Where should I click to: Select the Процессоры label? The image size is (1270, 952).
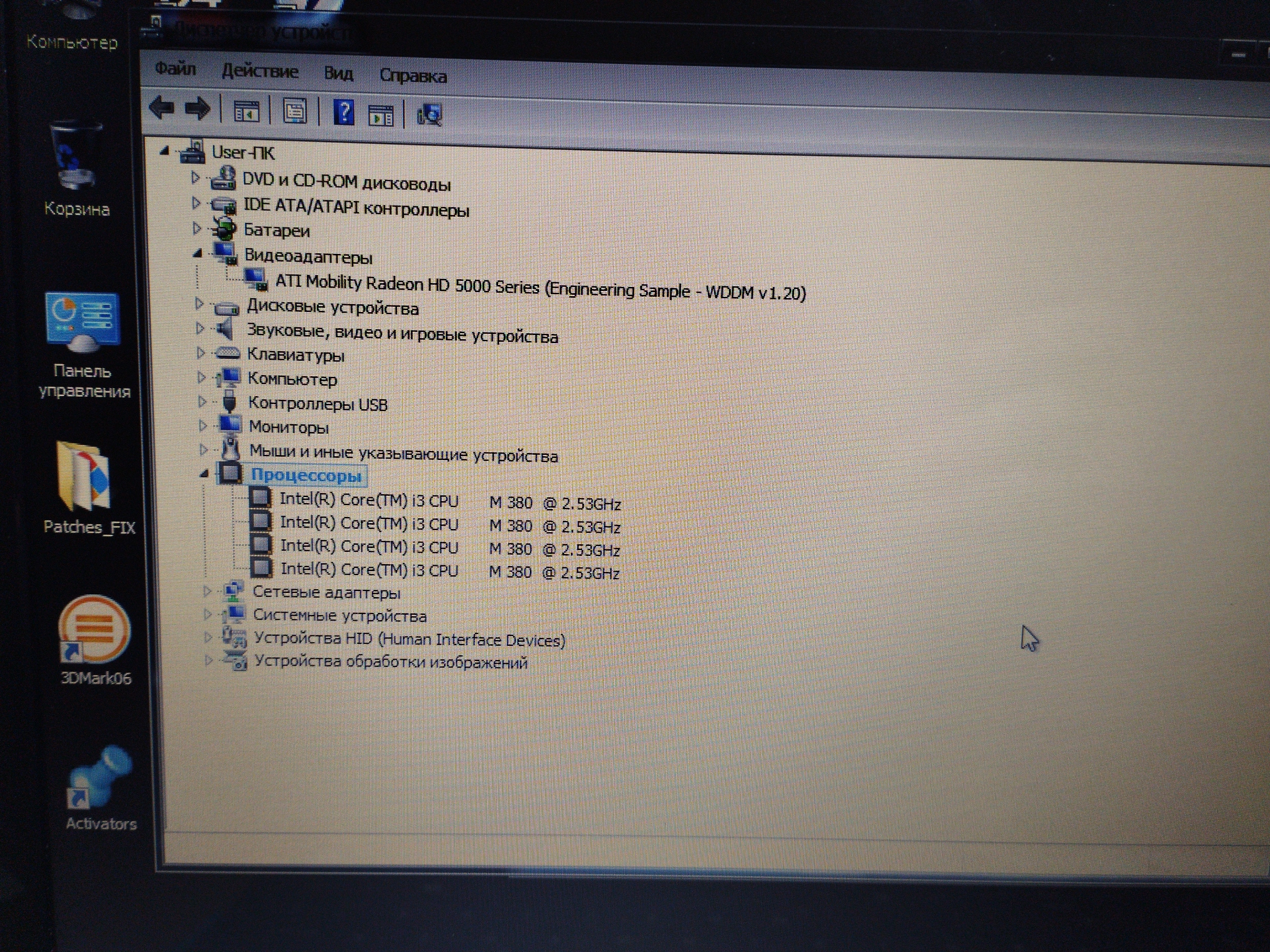[307, 475]
